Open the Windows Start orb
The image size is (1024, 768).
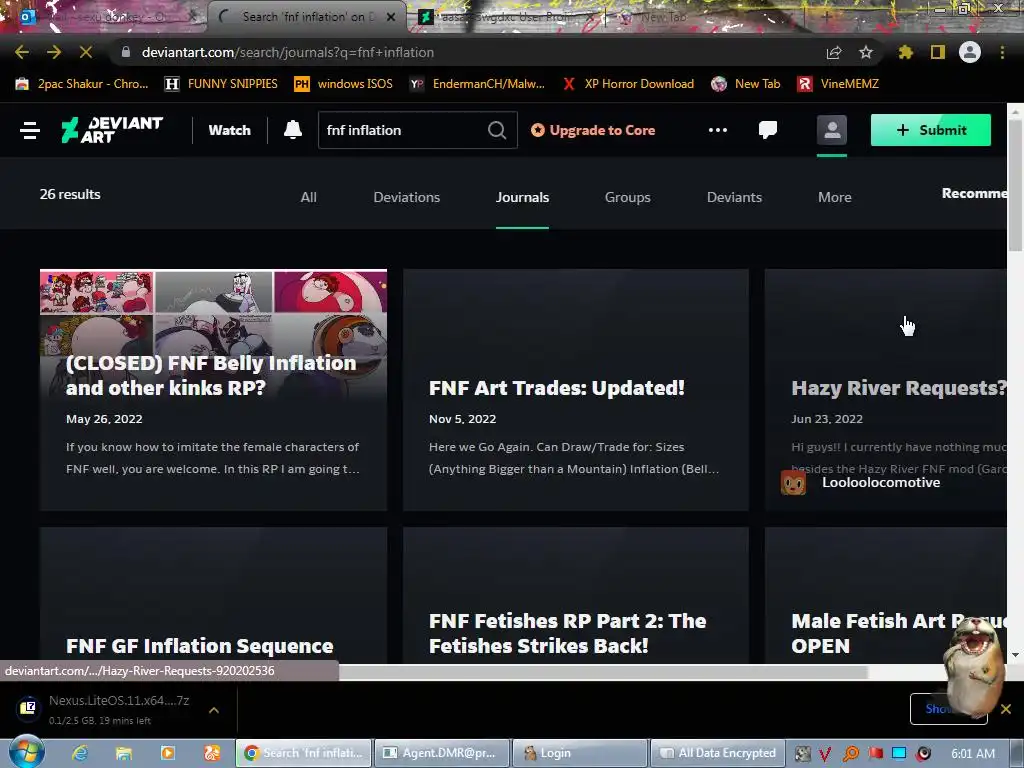tap(26, 752)
